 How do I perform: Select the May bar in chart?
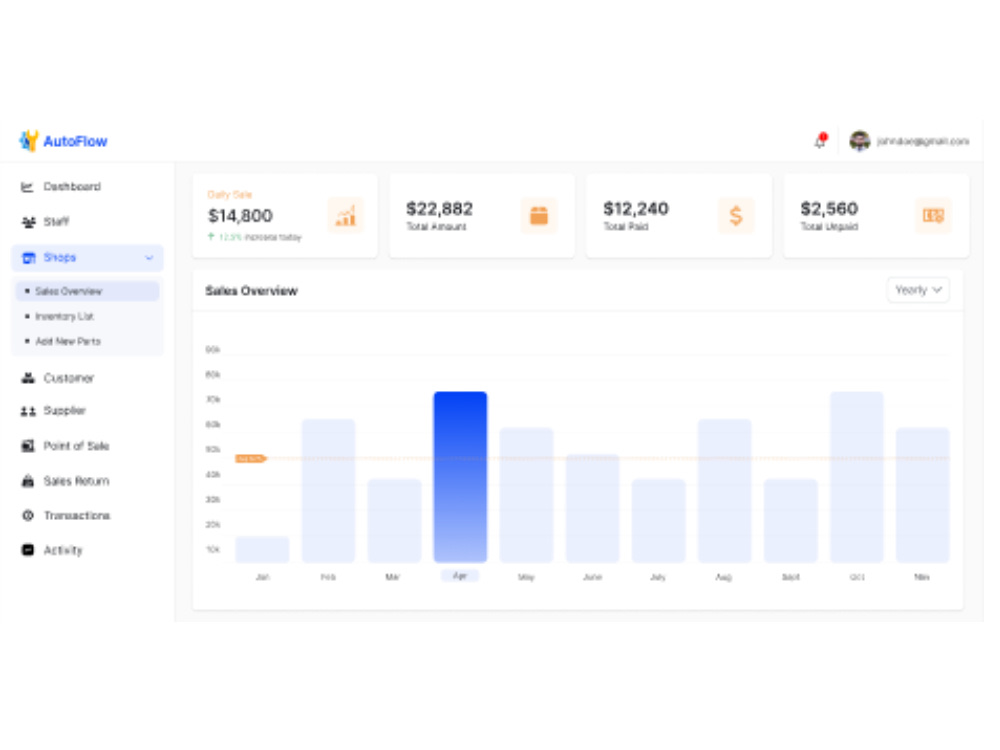pyautogui.click(x=526, y=496)
